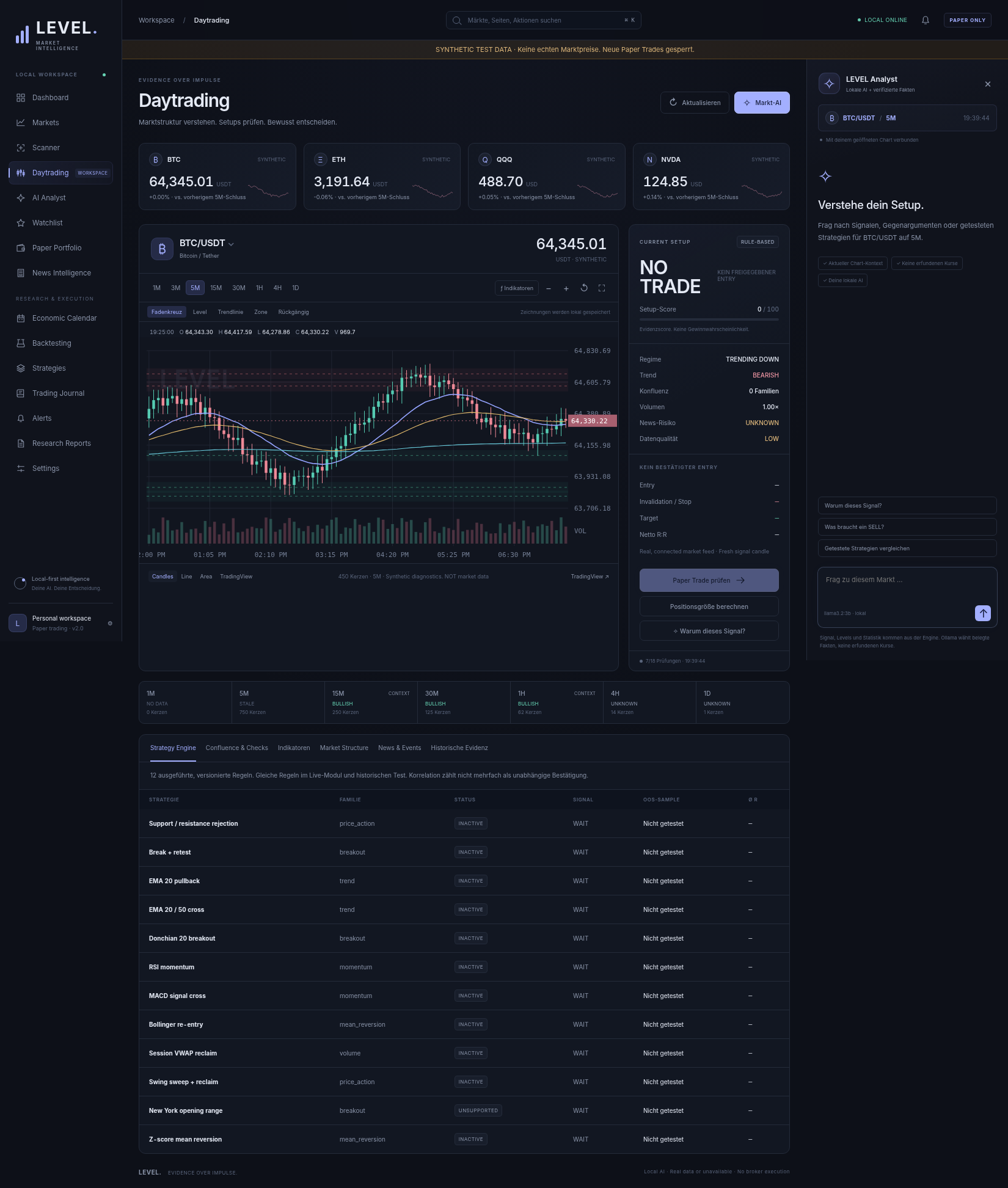Select the Zone drawing tool
This screenshot has width=1008, height=1188.
(261, 312)
